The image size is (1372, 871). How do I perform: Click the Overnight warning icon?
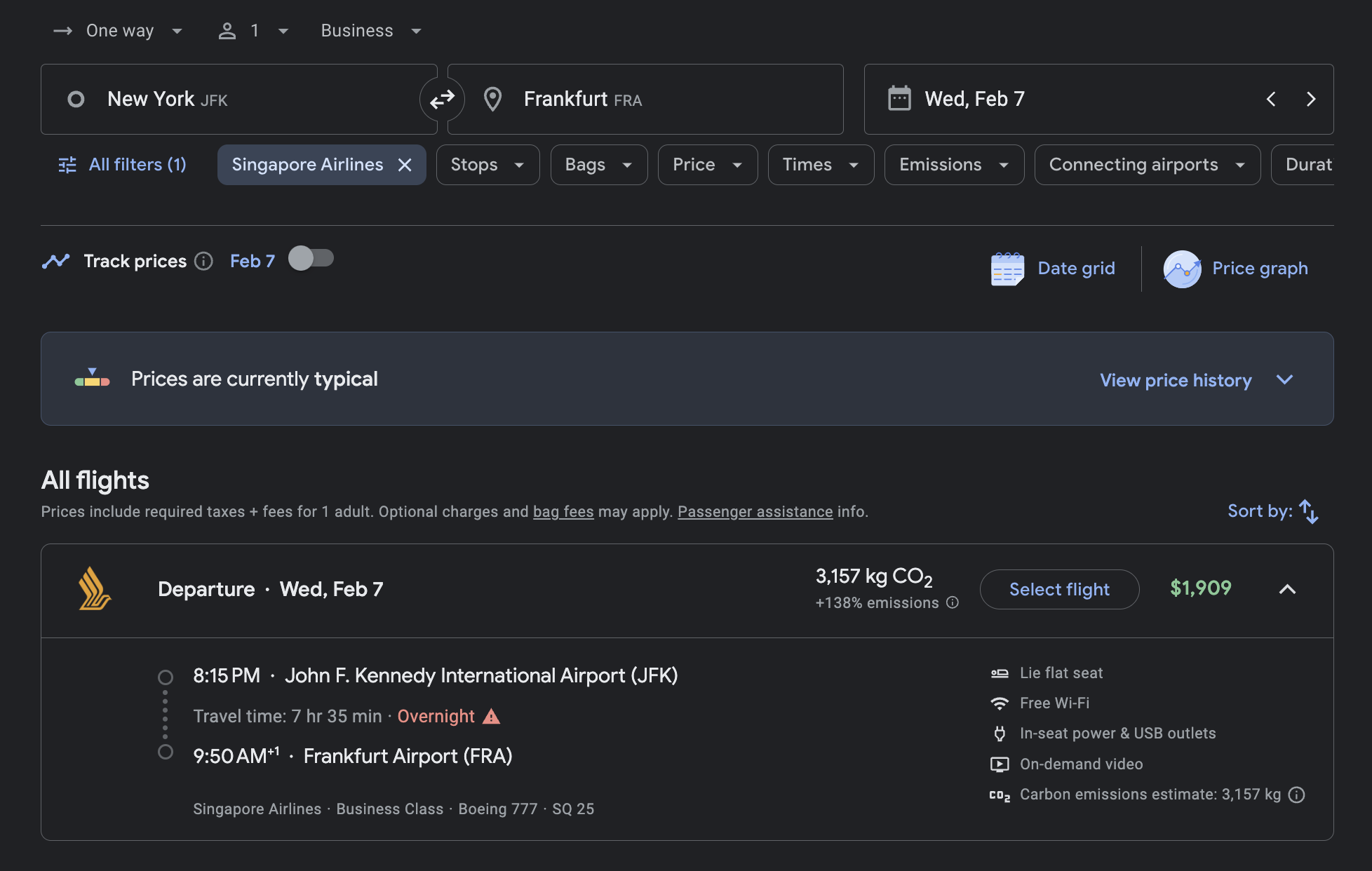pyautogui.click(x=492, y=716)
